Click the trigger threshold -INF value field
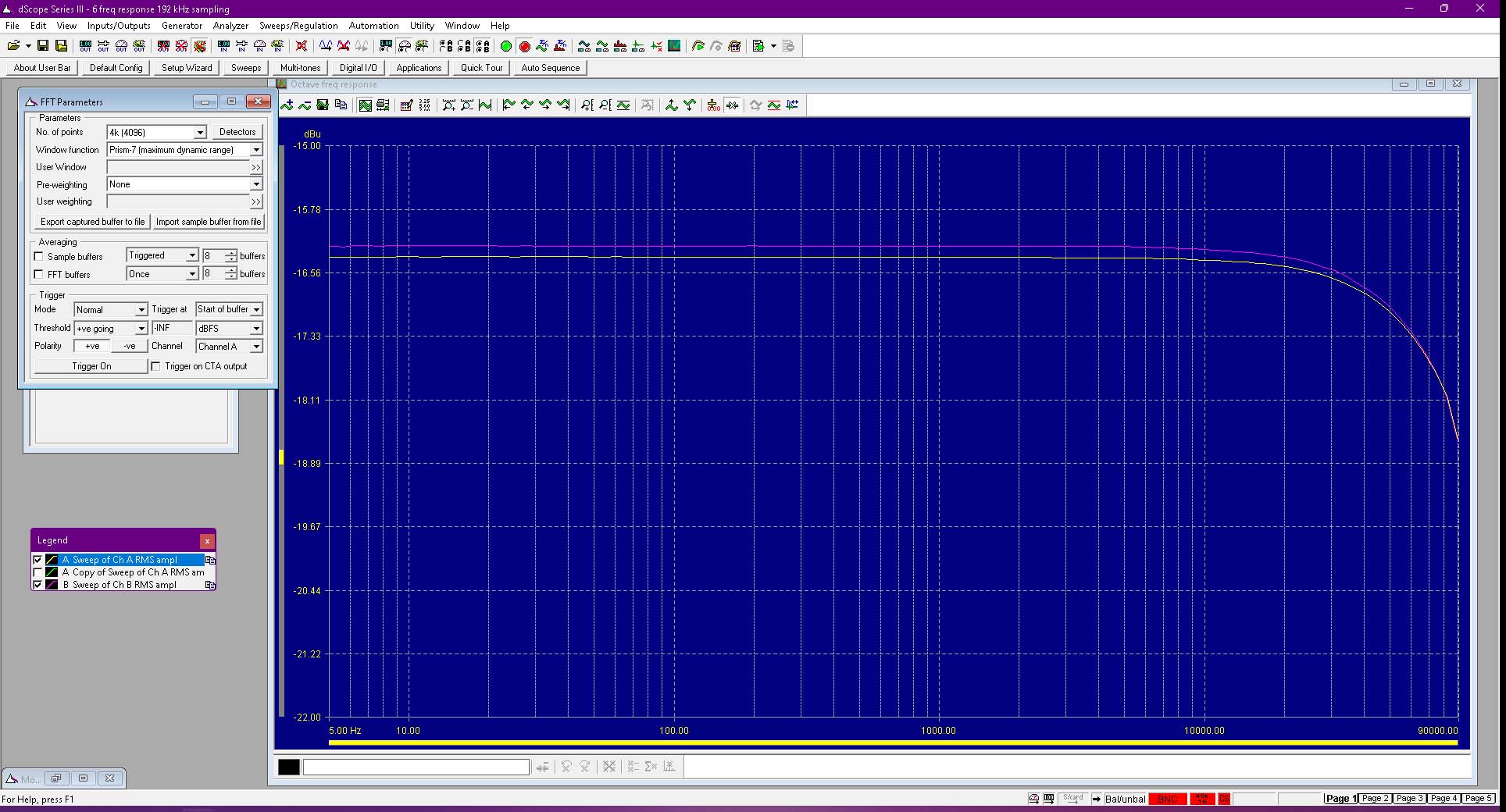The height and width of the screenshot is (812, 1506). [171, 329]
